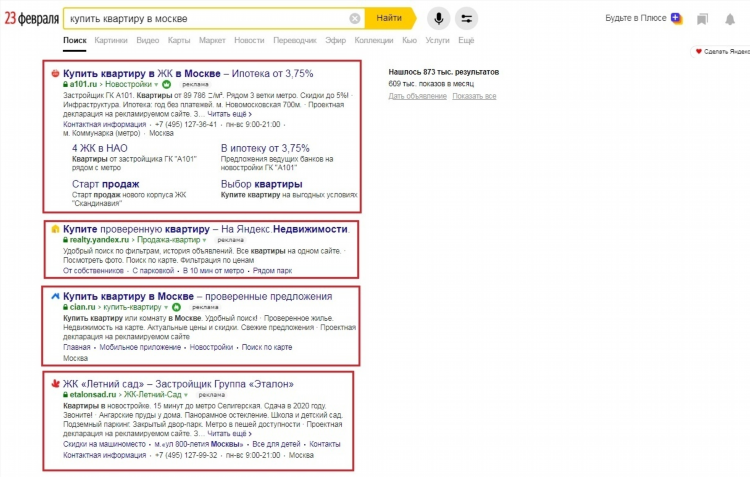Click the С парковкой quick link

(153, 271)
